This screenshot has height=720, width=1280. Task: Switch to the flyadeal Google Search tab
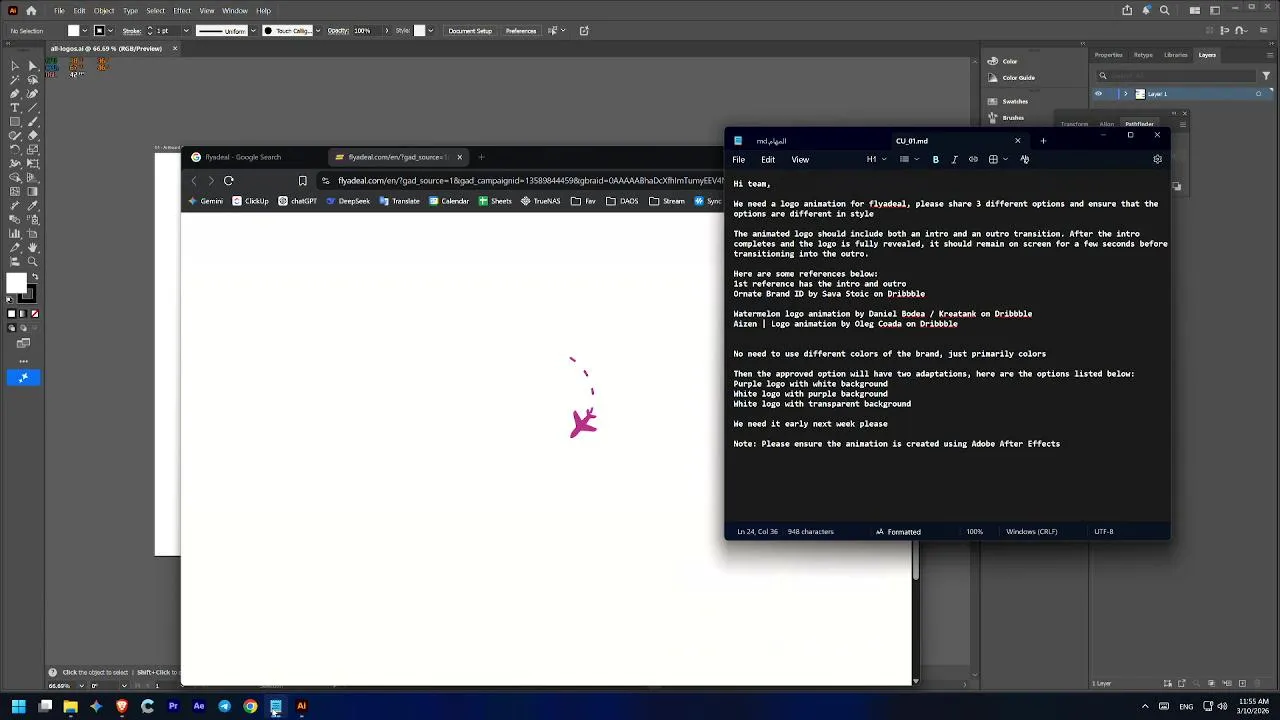click(244, 157)
